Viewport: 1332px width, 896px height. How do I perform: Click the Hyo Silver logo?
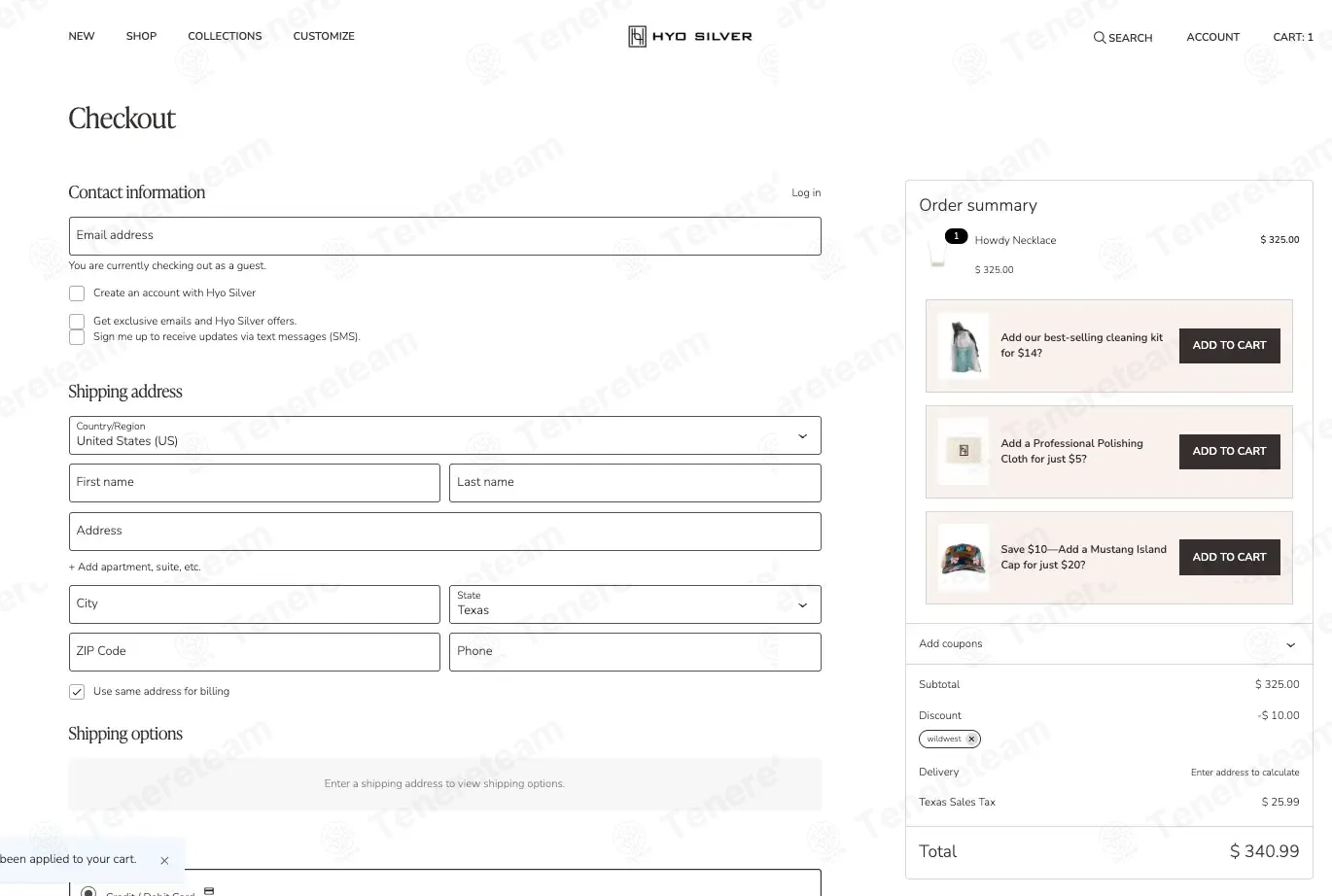click(x=690, y=37)
